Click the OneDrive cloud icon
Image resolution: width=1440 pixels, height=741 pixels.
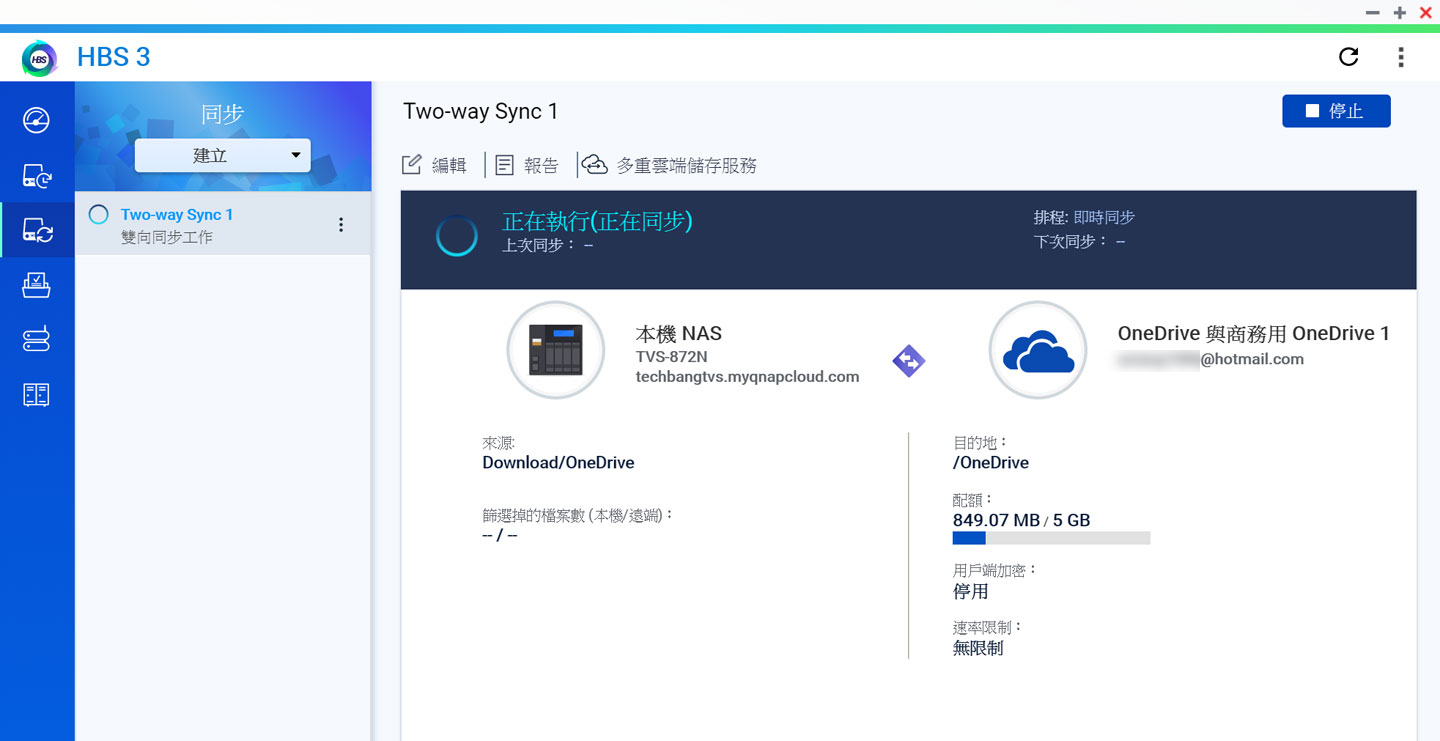1037,351
